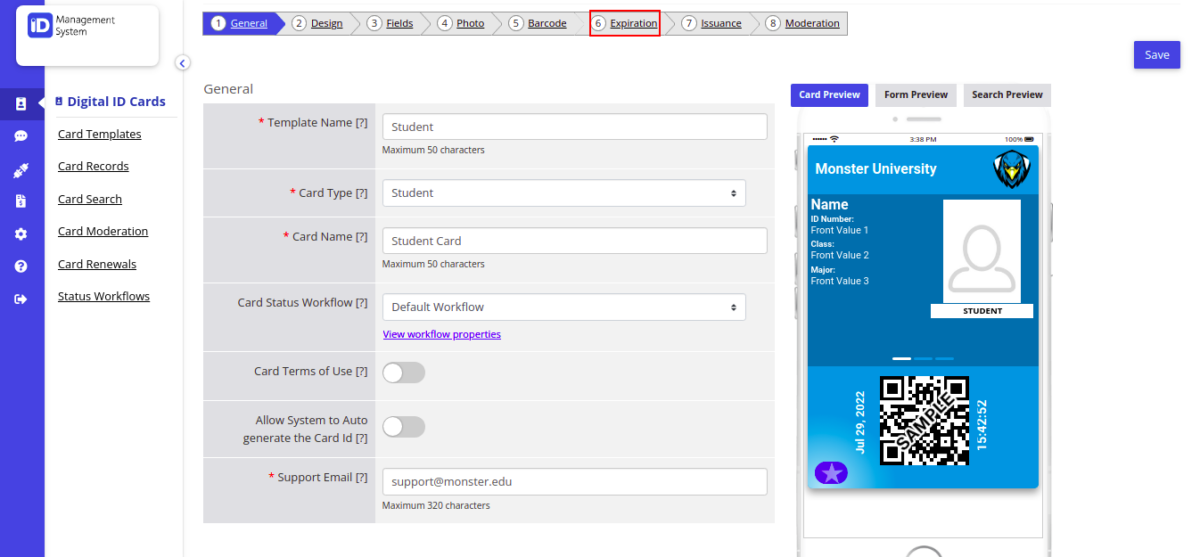
Task: Switch to the Form Preview tab
Action: 915,95
